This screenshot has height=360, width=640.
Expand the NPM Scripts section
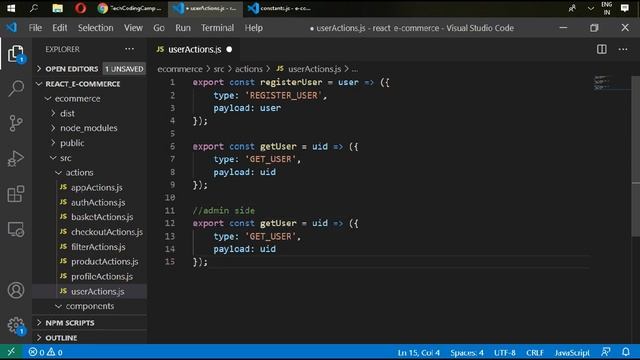coord(70,322)
